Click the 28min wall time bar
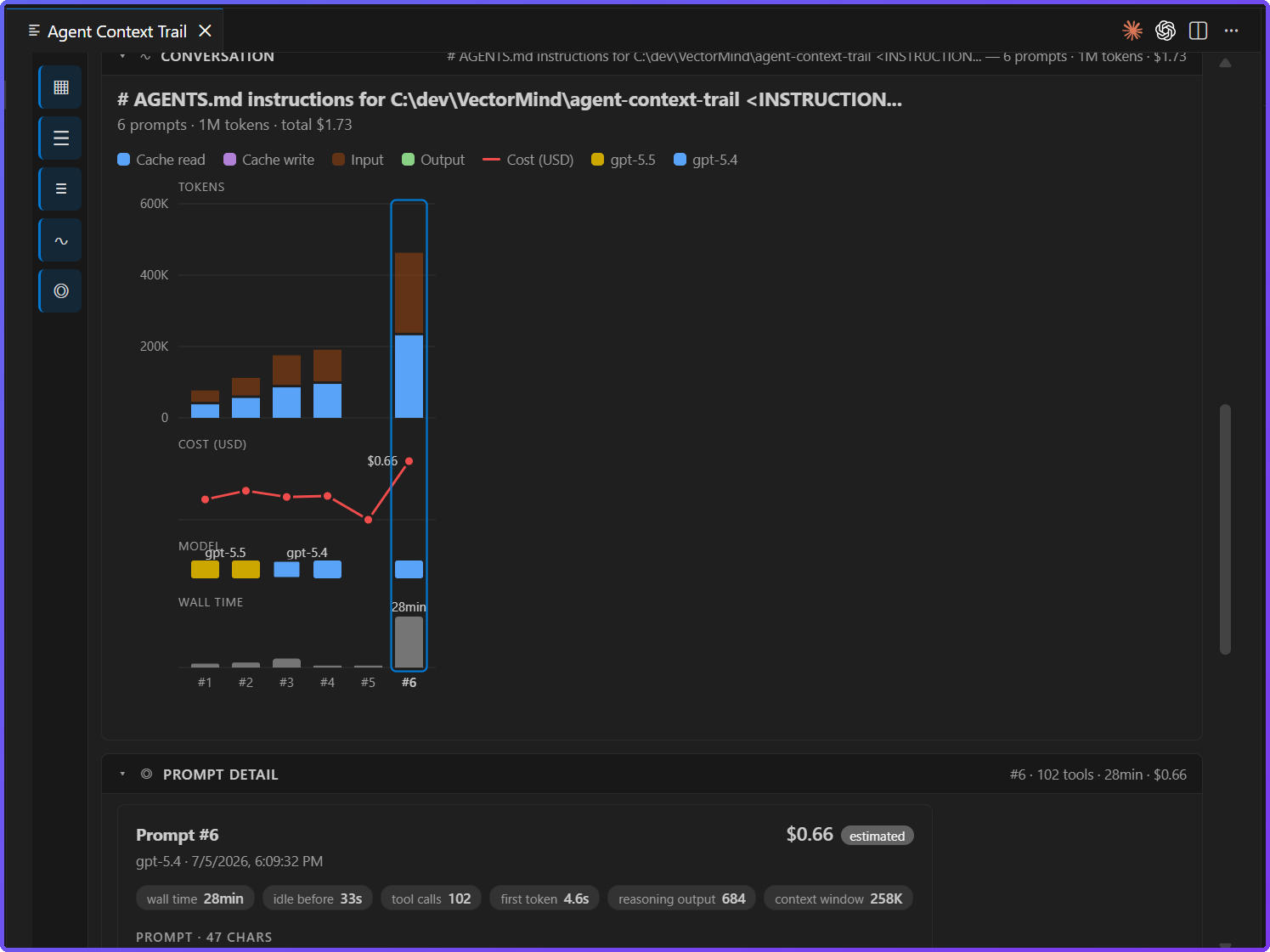Screen dimensions: 1270x952 pyautogui.click(x=409, y=642)
